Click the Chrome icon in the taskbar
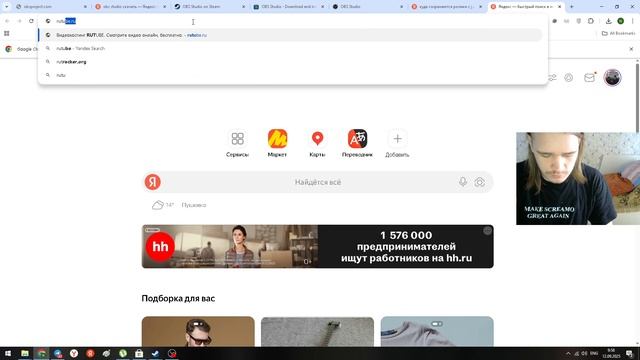 [42, 353]
